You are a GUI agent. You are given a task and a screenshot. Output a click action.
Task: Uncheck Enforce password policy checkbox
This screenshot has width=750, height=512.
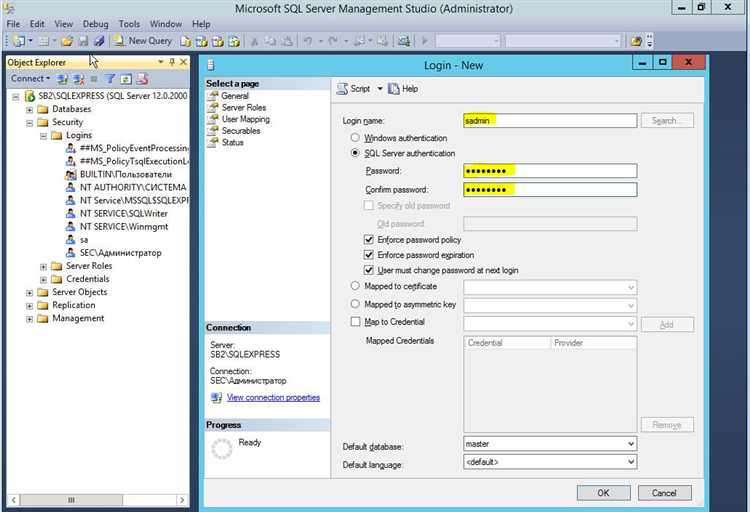click(370, 240)
